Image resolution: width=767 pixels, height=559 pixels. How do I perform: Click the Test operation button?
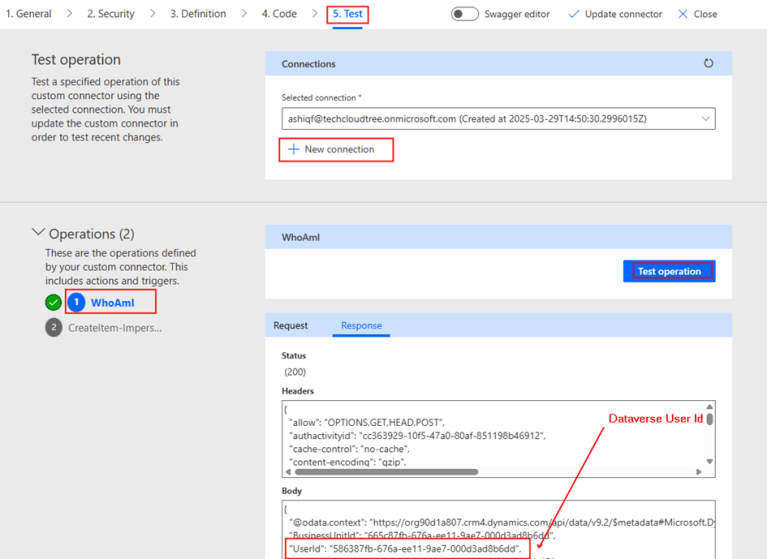point(669,271)
